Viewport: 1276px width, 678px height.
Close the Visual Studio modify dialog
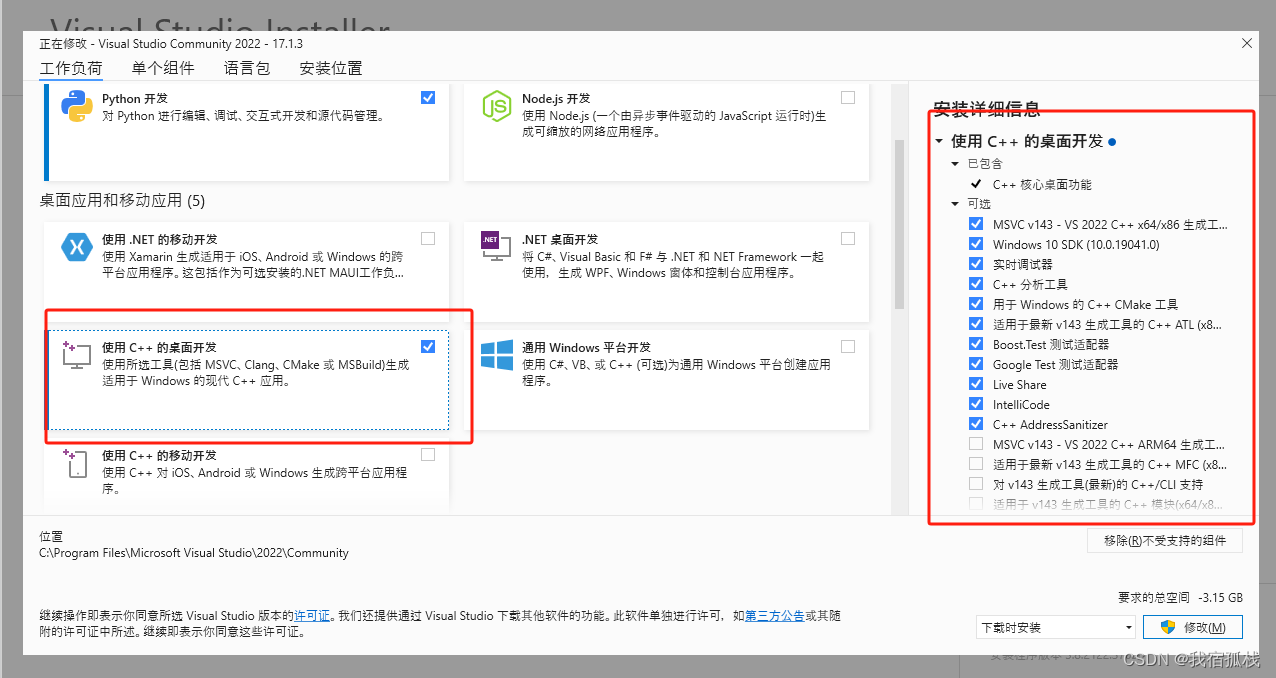pos(1246,44)
